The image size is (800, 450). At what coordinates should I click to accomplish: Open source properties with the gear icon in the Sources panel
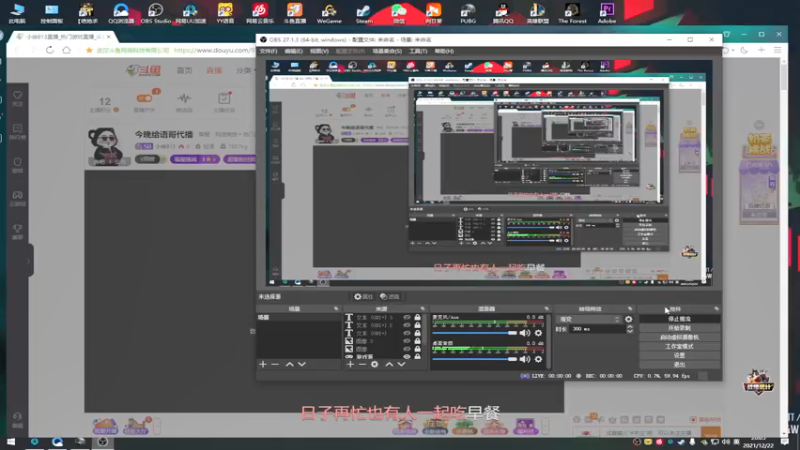pyautogui.click(x=374, y=364)
